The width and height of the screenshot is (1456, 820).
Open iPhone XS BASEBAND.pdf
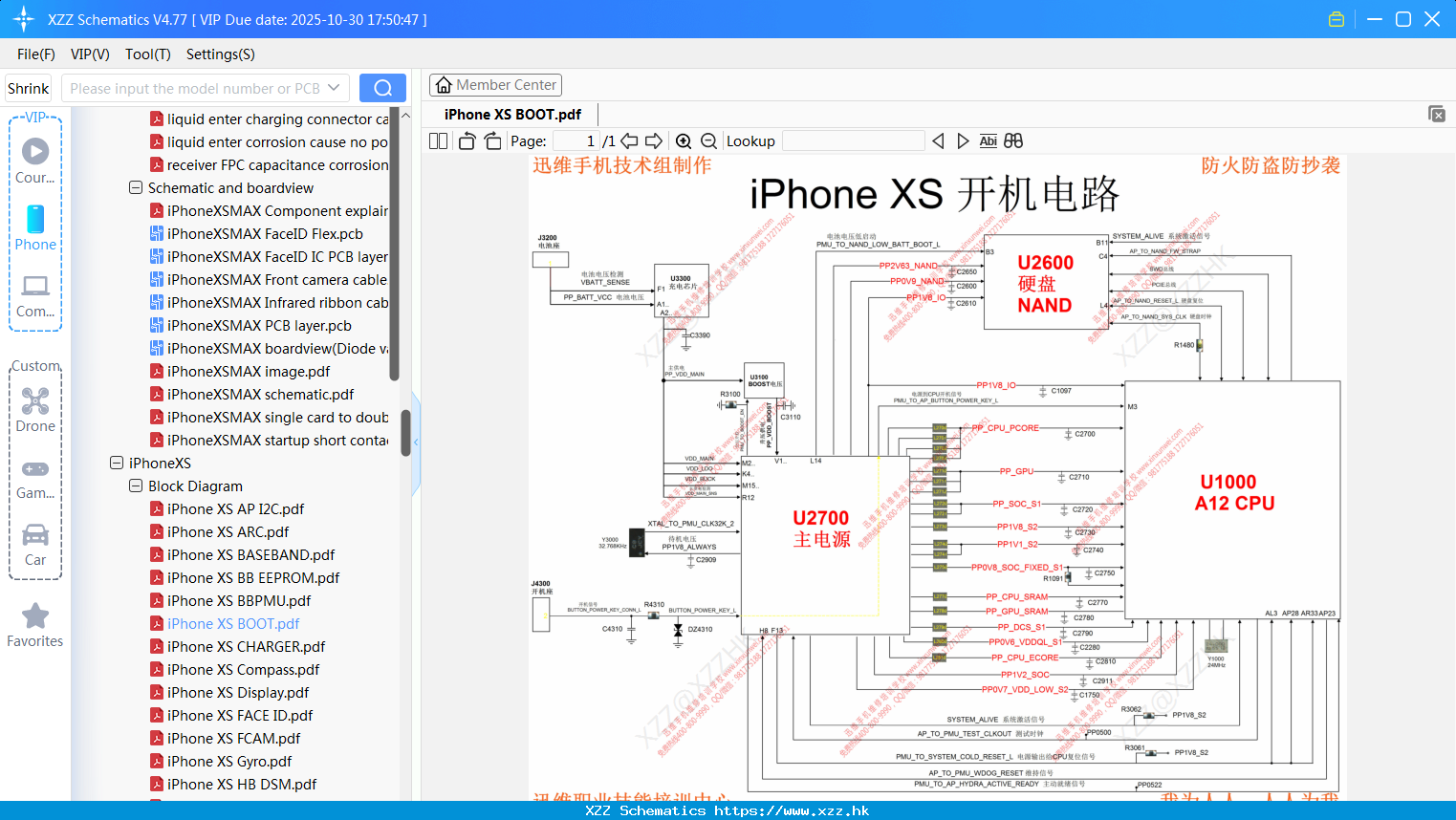(x=250, y=554)
